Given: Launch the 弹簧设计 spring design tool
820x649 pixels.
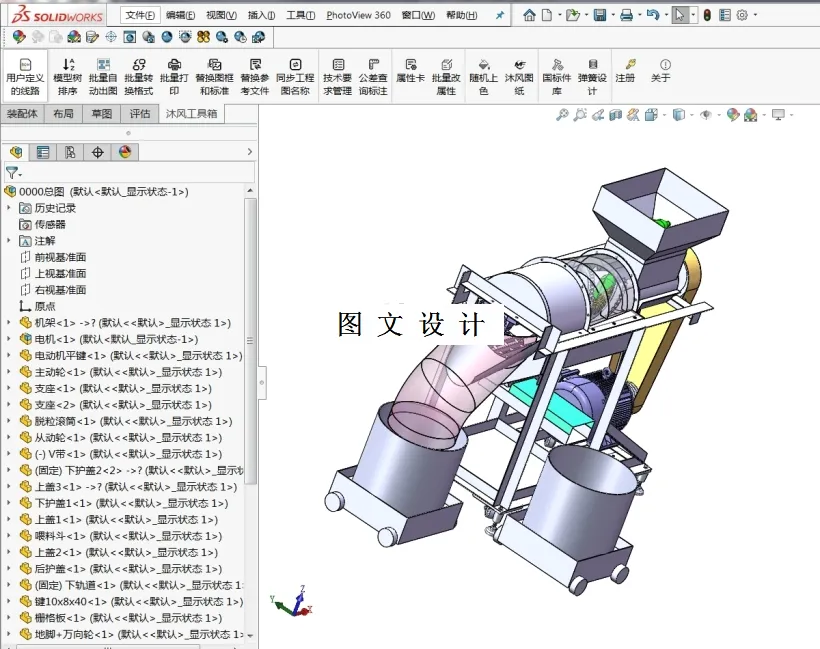Looking at the screenshot, I should (591, 75).
